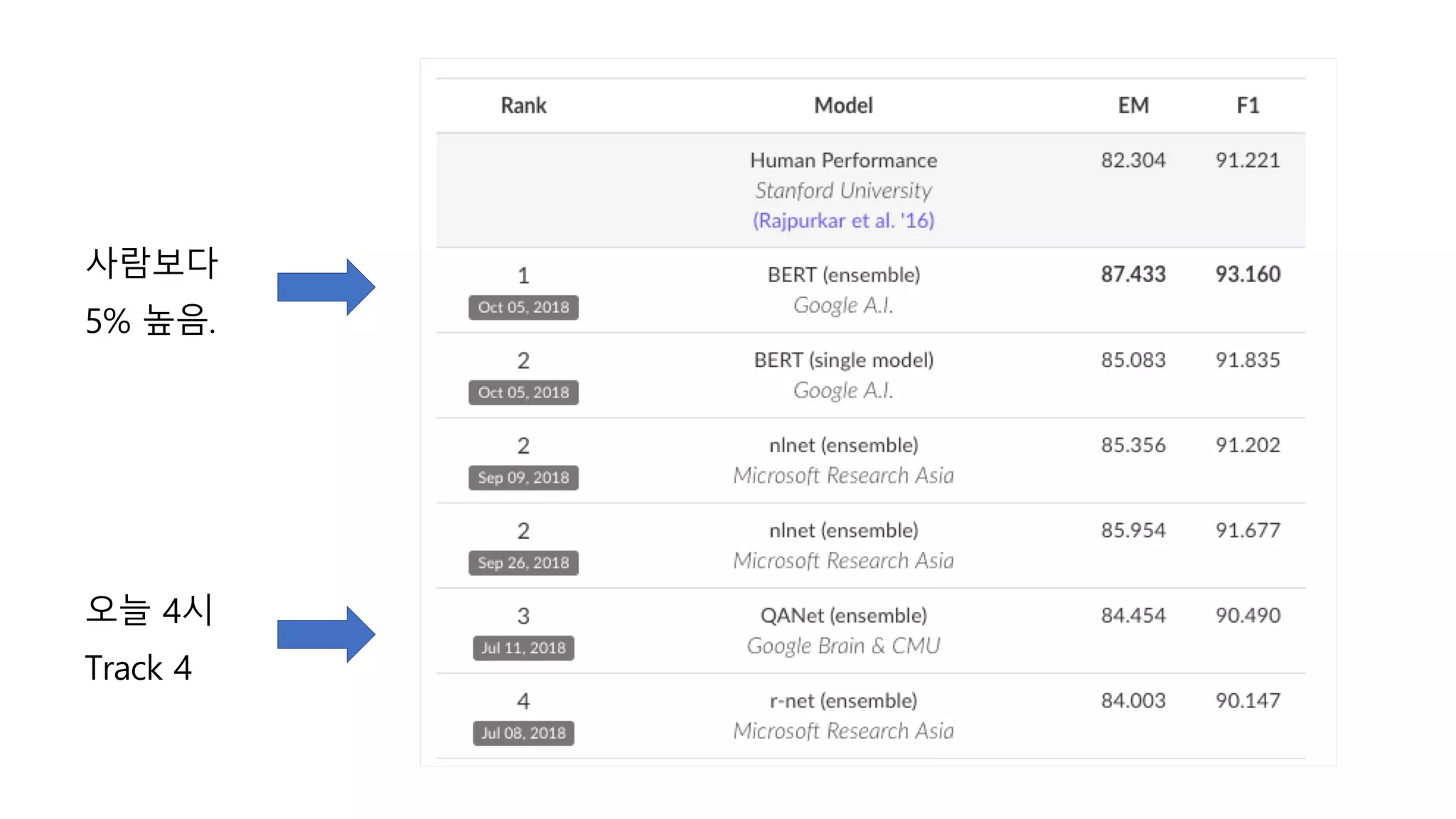Click the Model column header
The width and height of the screenshot is (1456, 819).
tap(843, 106)
